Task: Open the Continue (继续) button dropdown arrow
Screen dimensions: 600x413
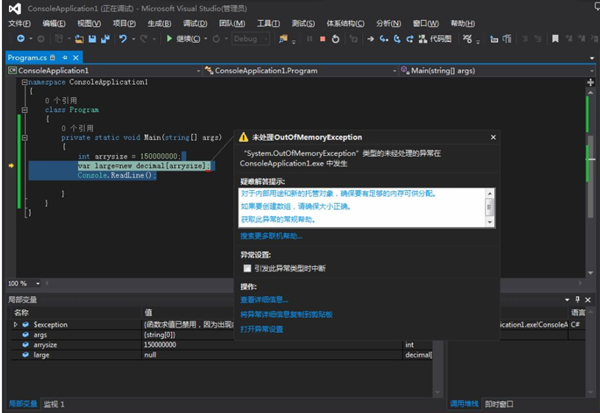Action: point(206,39)
